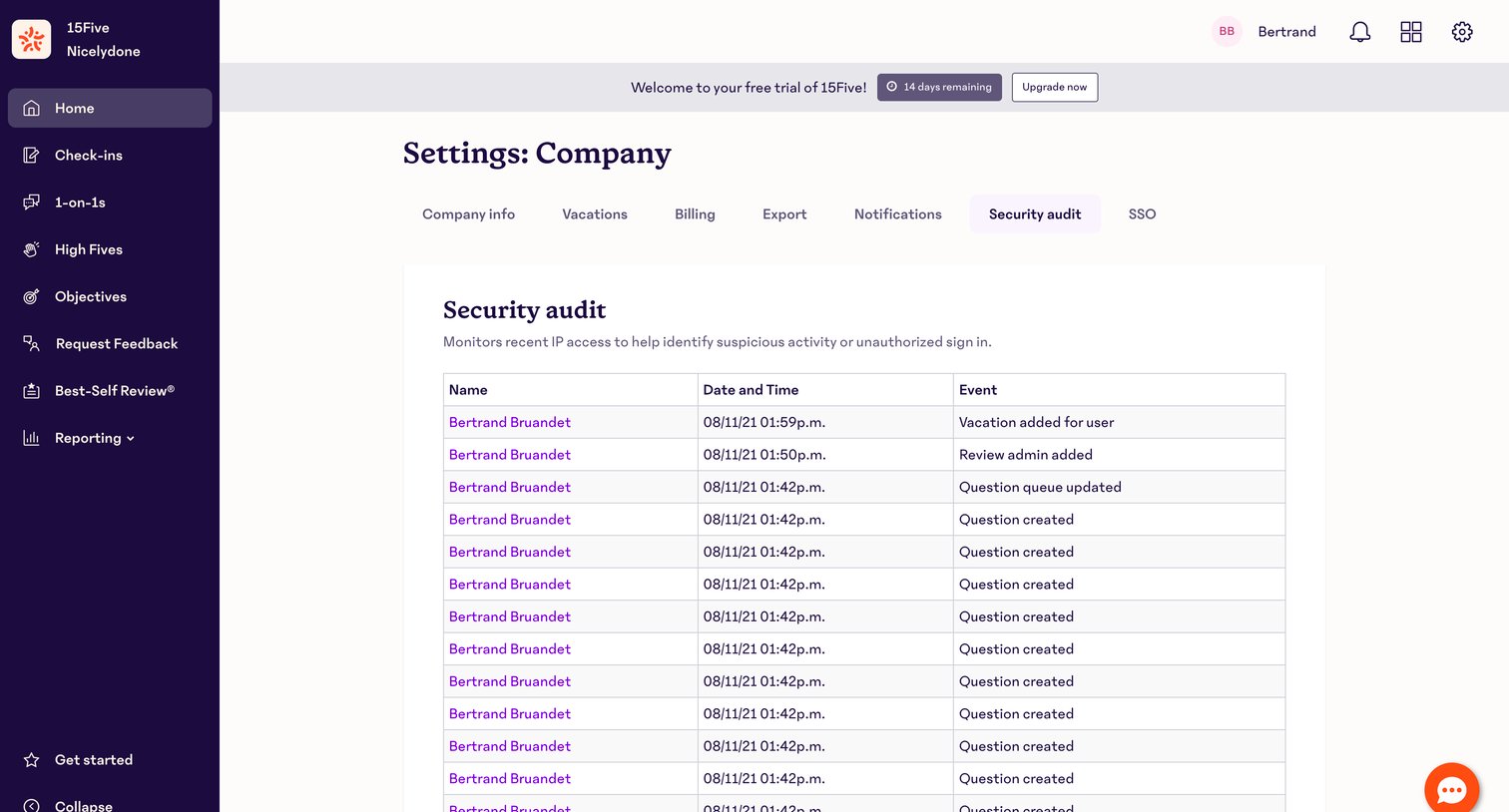Open Request Feedback in the sidebar
Viewport: 1509px width, 812px height.
pyautogui.click(x=110, y=343)
